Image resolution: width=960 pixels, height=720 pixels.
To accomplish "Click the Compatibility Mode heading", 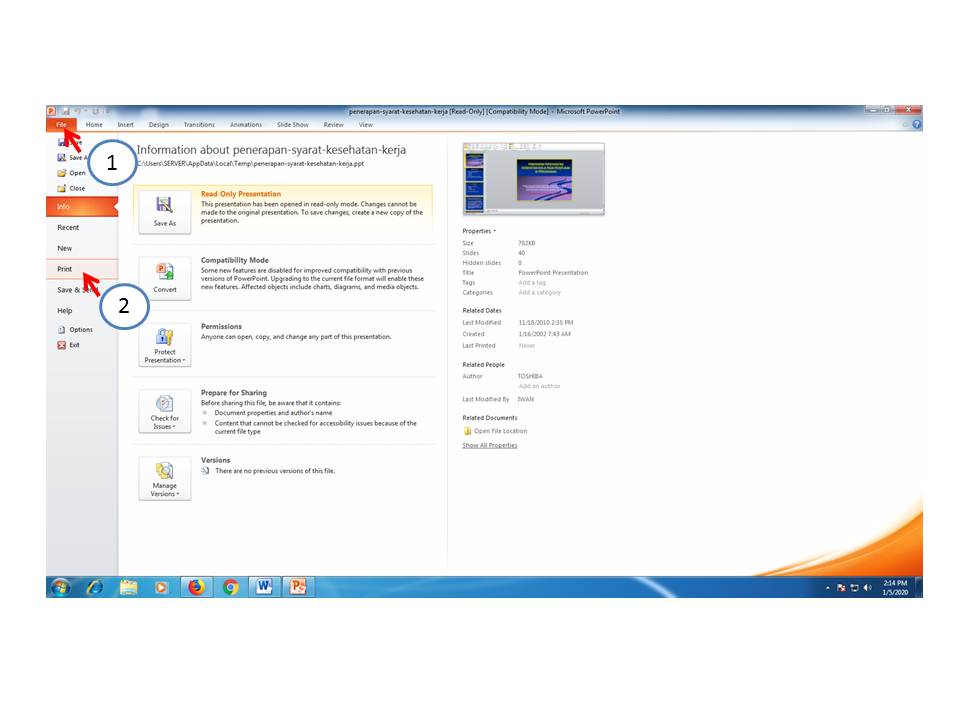I will click(x=234, y=260).
